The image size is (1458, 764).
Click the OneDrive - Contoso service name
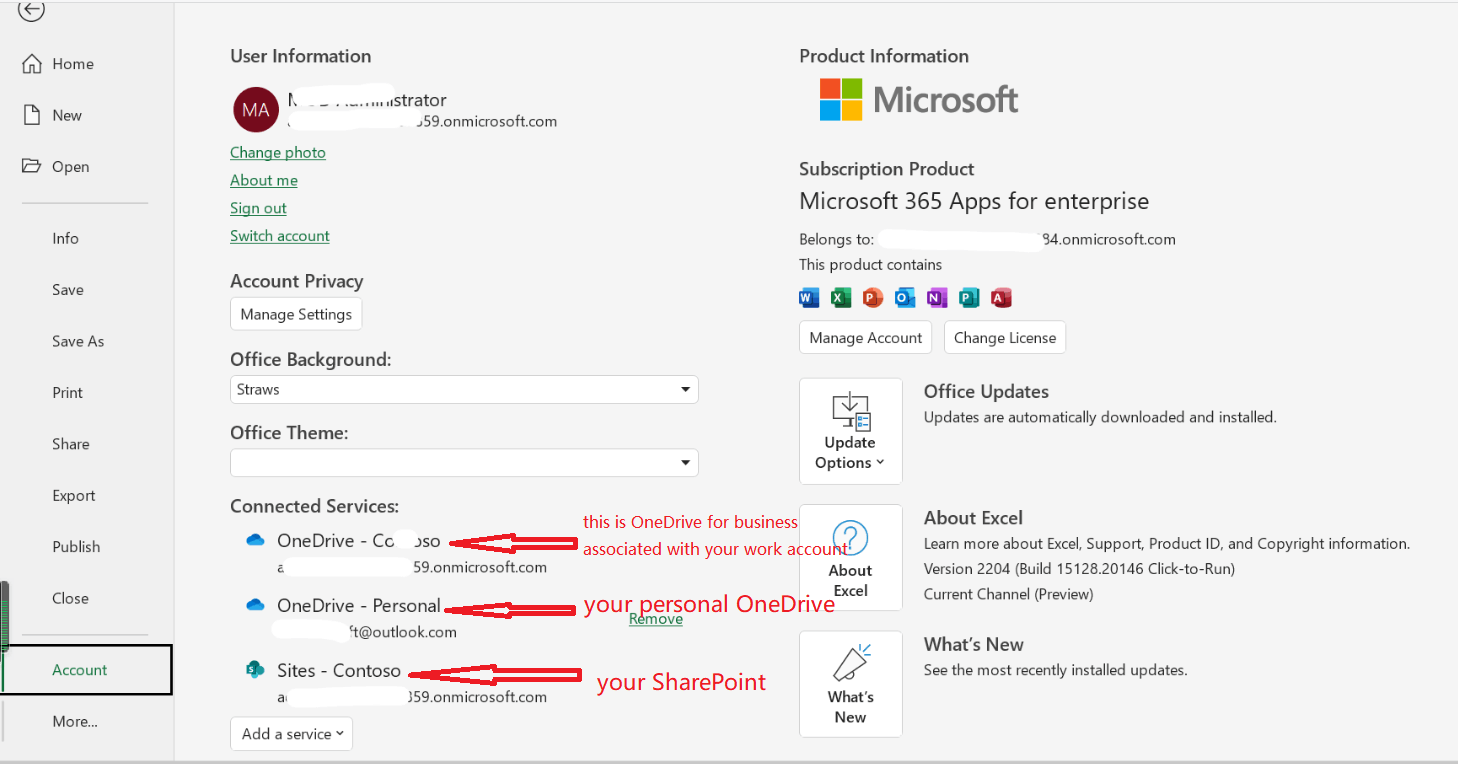359,541
